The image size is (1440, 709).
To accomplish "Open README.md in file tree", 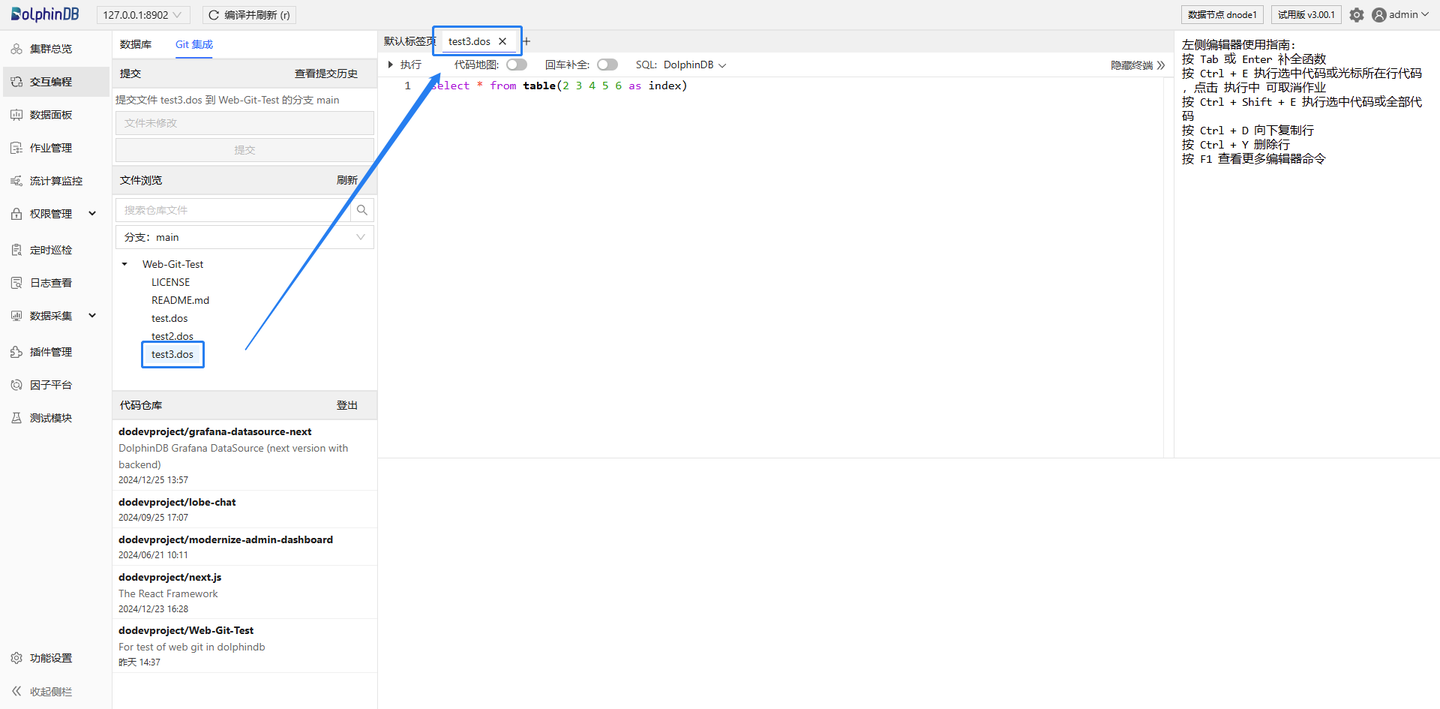I will 181,301.
